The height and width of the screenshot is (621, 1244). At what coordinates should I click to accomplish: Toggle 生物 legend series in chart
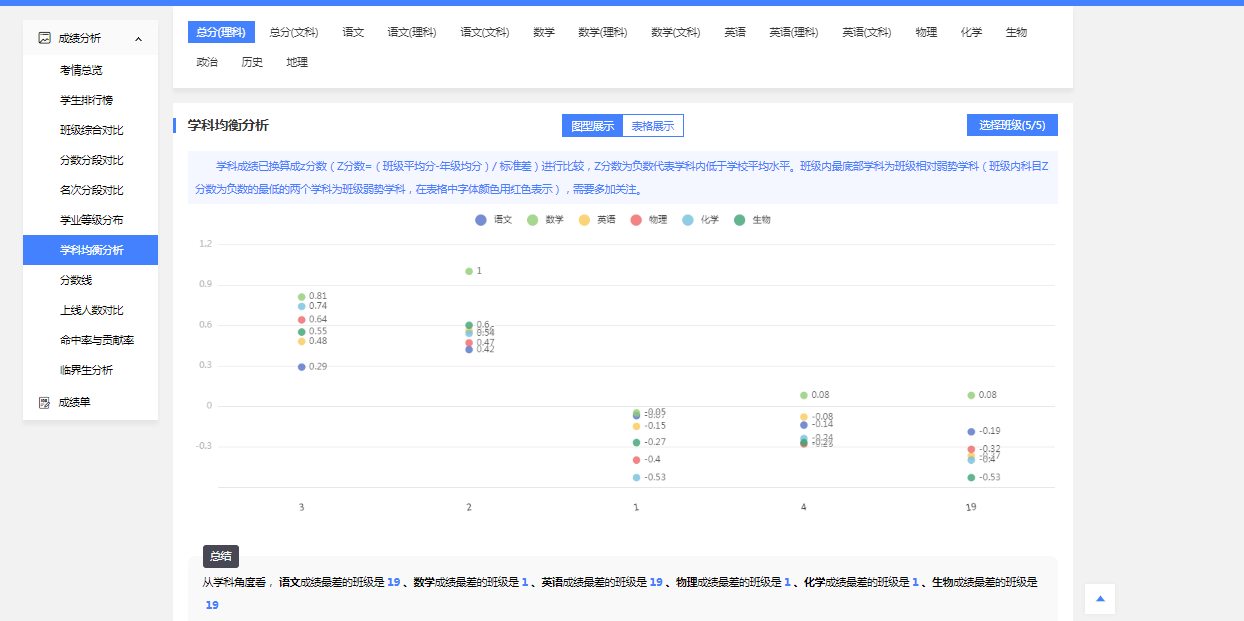click(x=753, y=220)
